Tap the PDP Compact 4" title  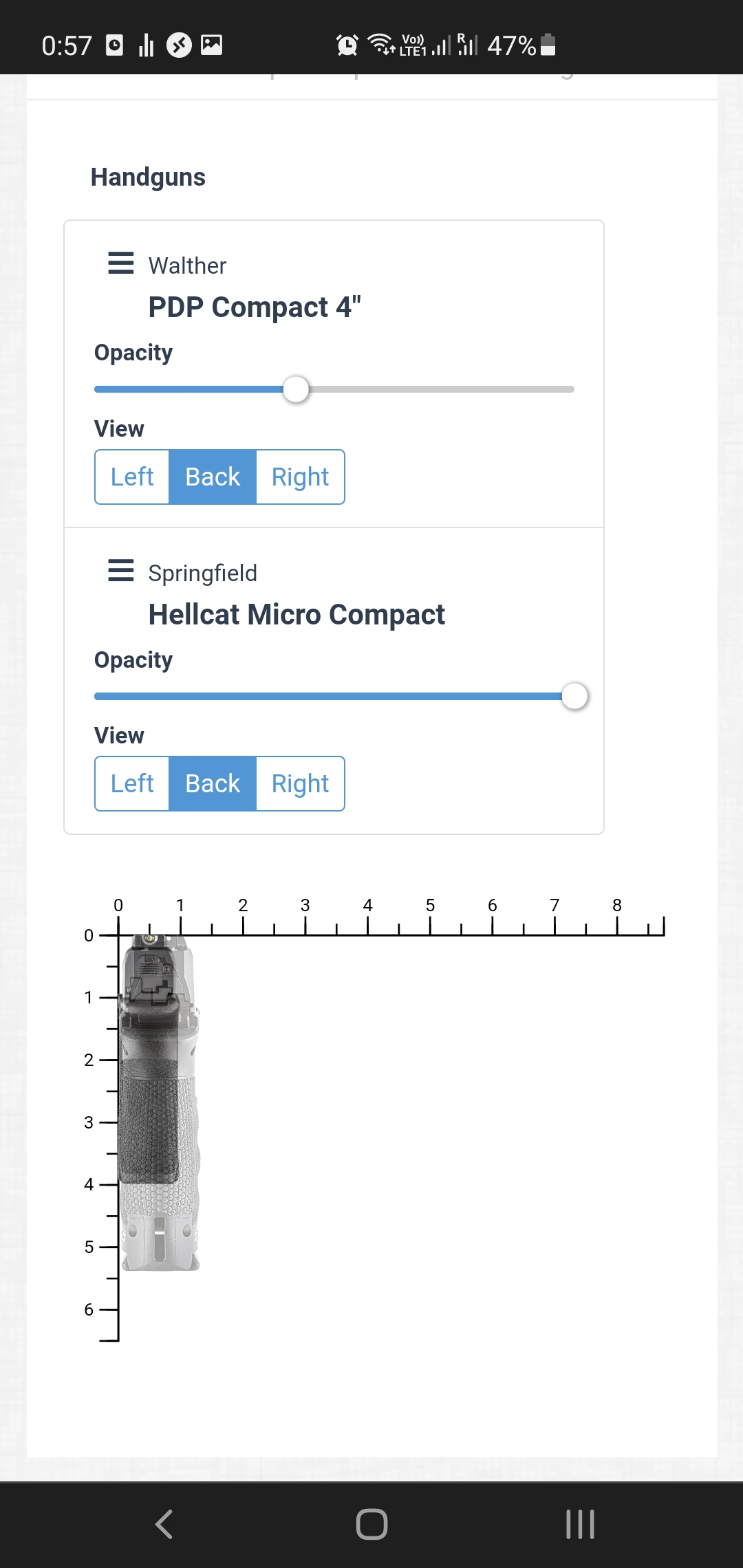point(255,307)
